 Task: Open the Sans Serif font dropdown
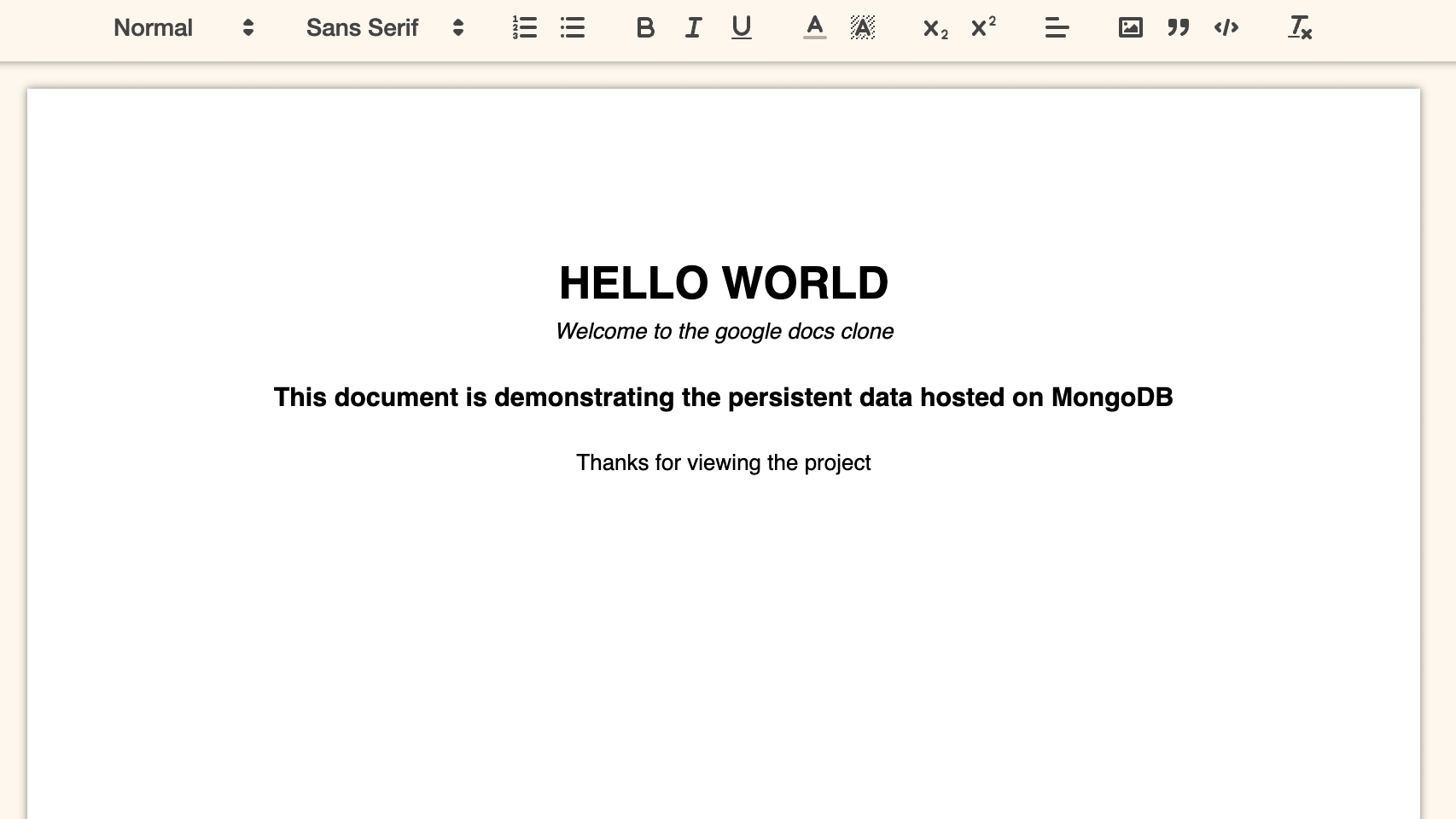coord(385,28)
